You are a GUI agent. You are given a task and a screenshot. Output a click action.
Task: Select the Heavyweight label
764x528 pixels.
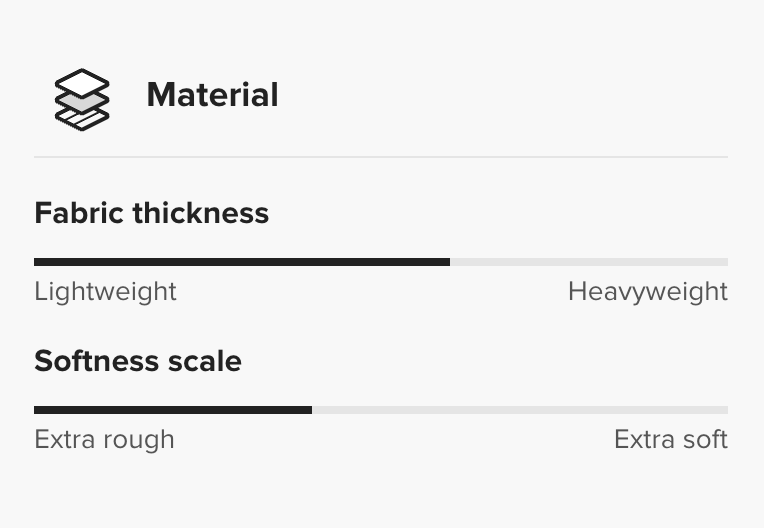point(647,292)
